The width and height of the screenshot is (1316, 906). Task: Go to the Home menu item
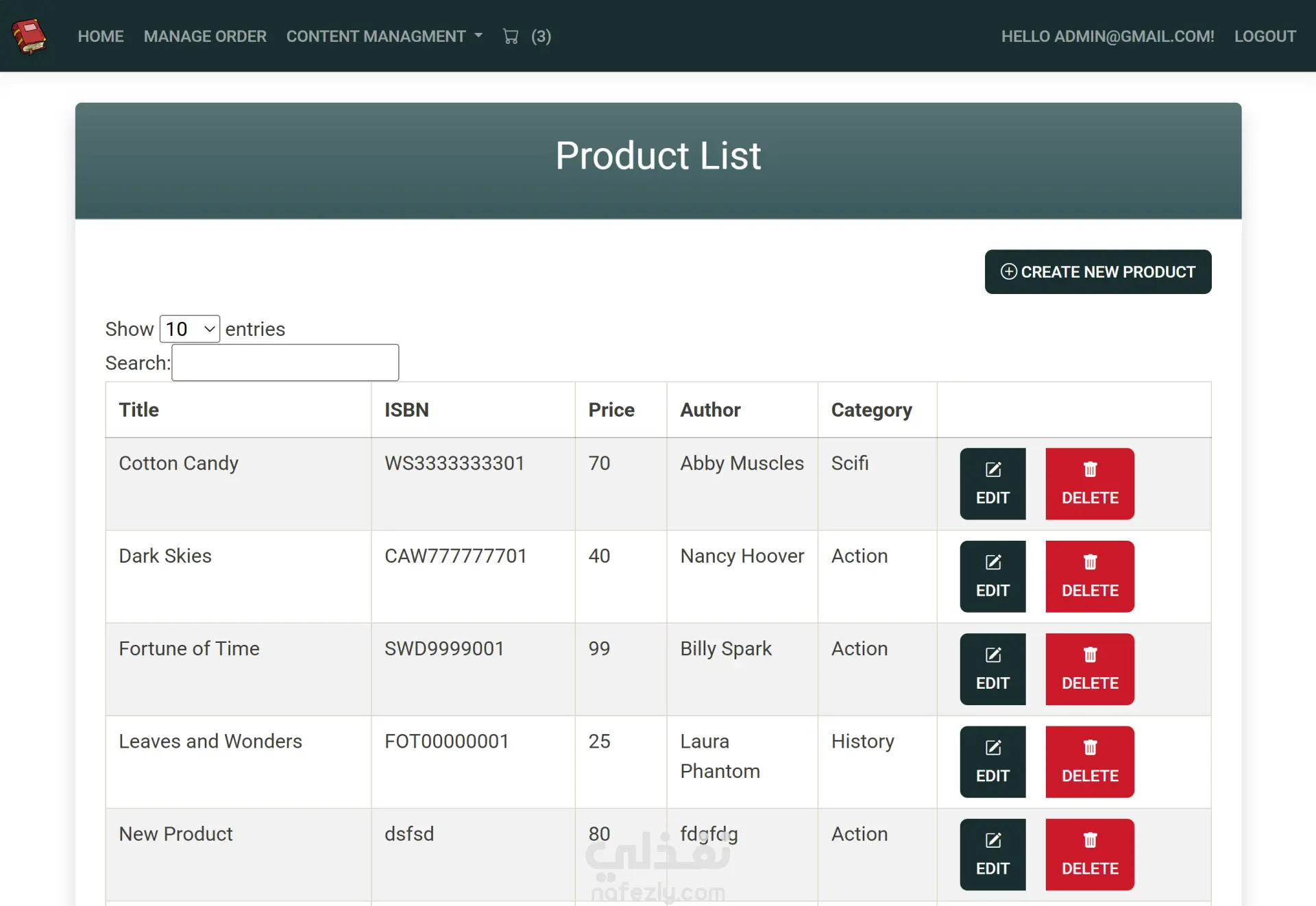pyautogui.click(x=101, y=36)
